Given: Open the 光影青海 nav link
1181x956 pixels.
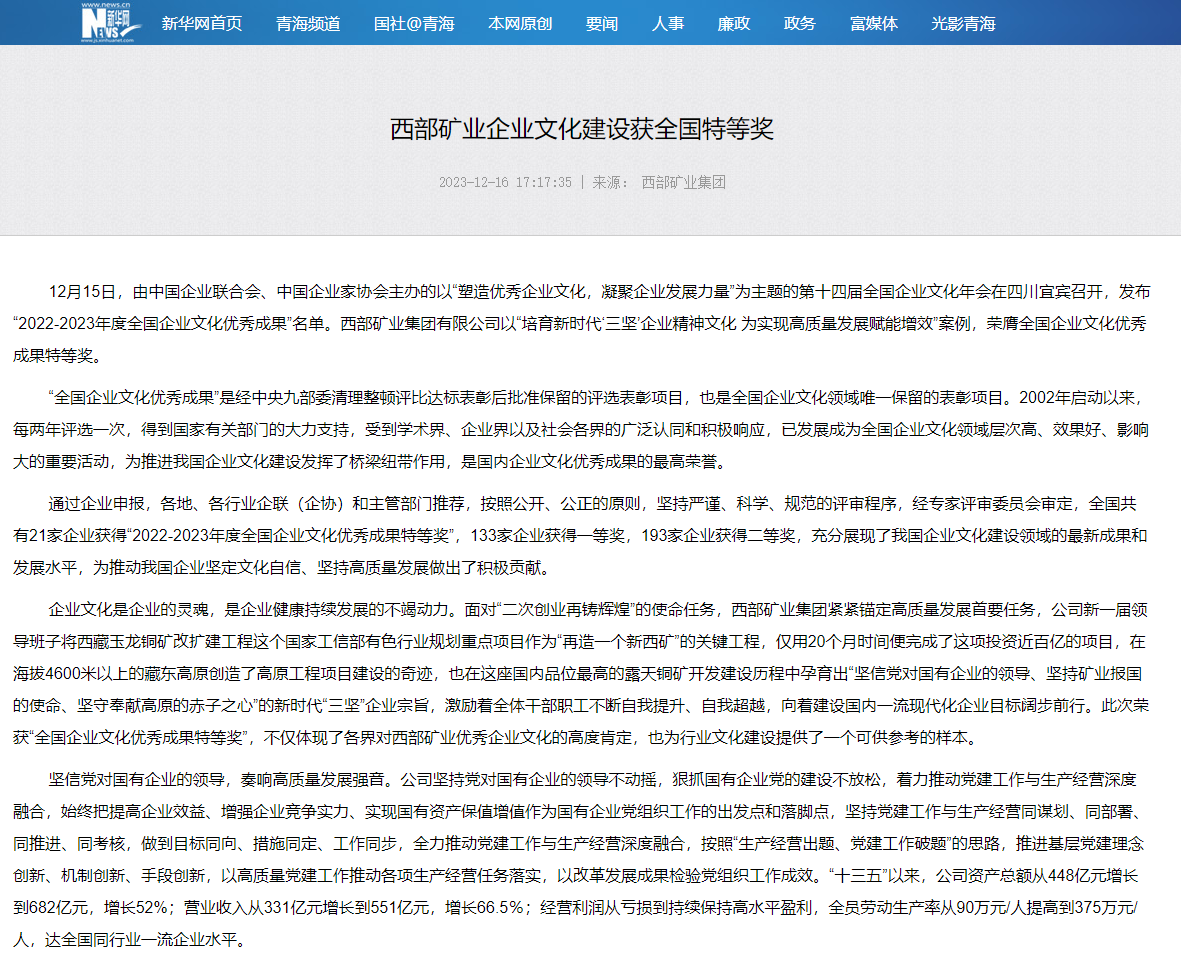Looking at the screenshot, I should tap(963, 24).
